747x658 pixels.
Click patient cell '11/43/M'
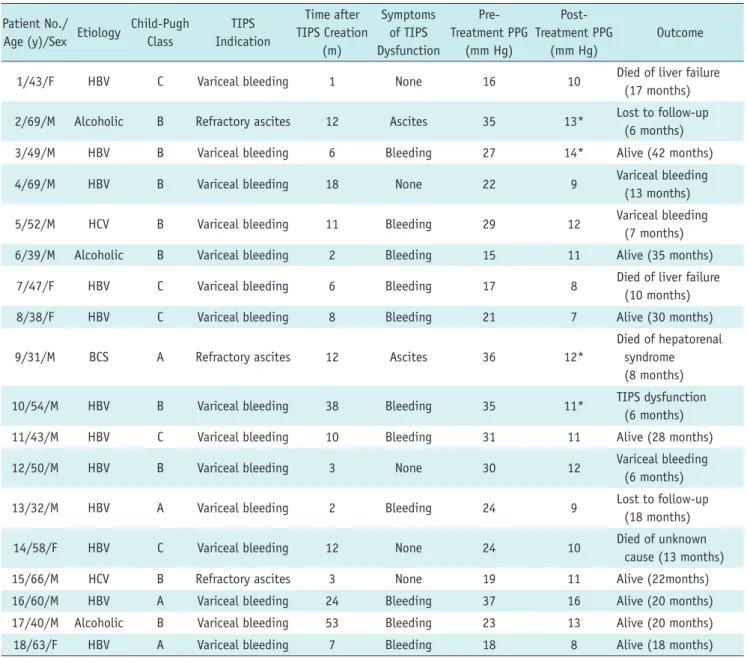pos(35,437)
